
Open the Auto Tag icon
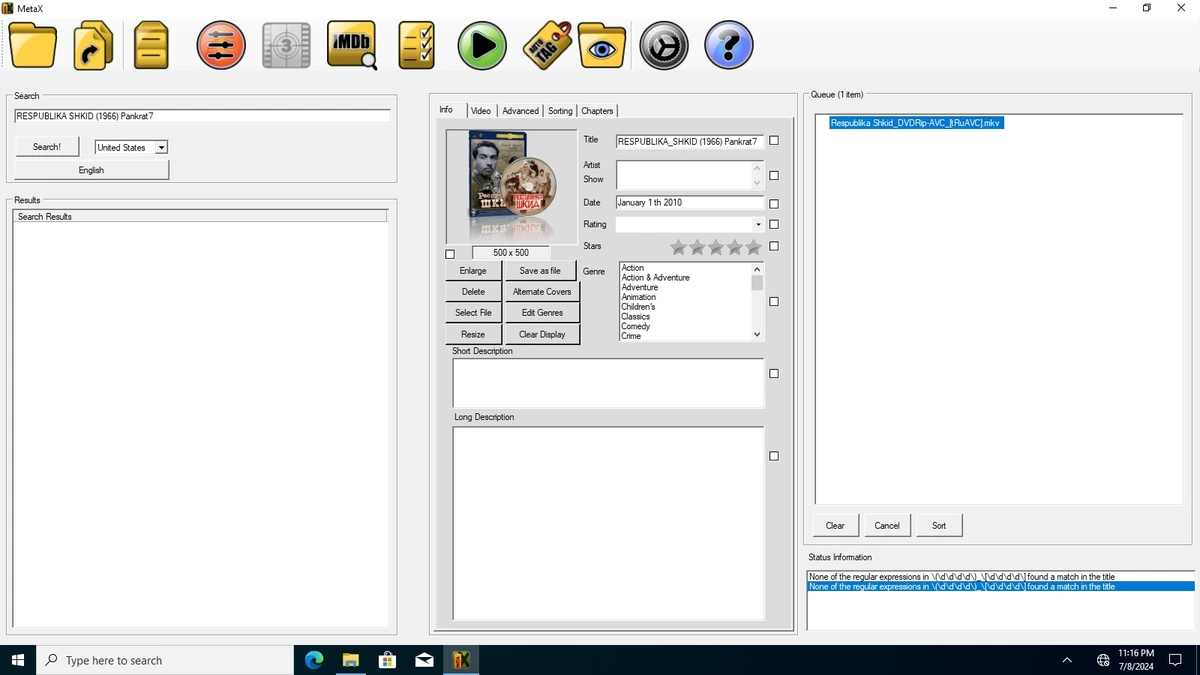click(546, 45)
